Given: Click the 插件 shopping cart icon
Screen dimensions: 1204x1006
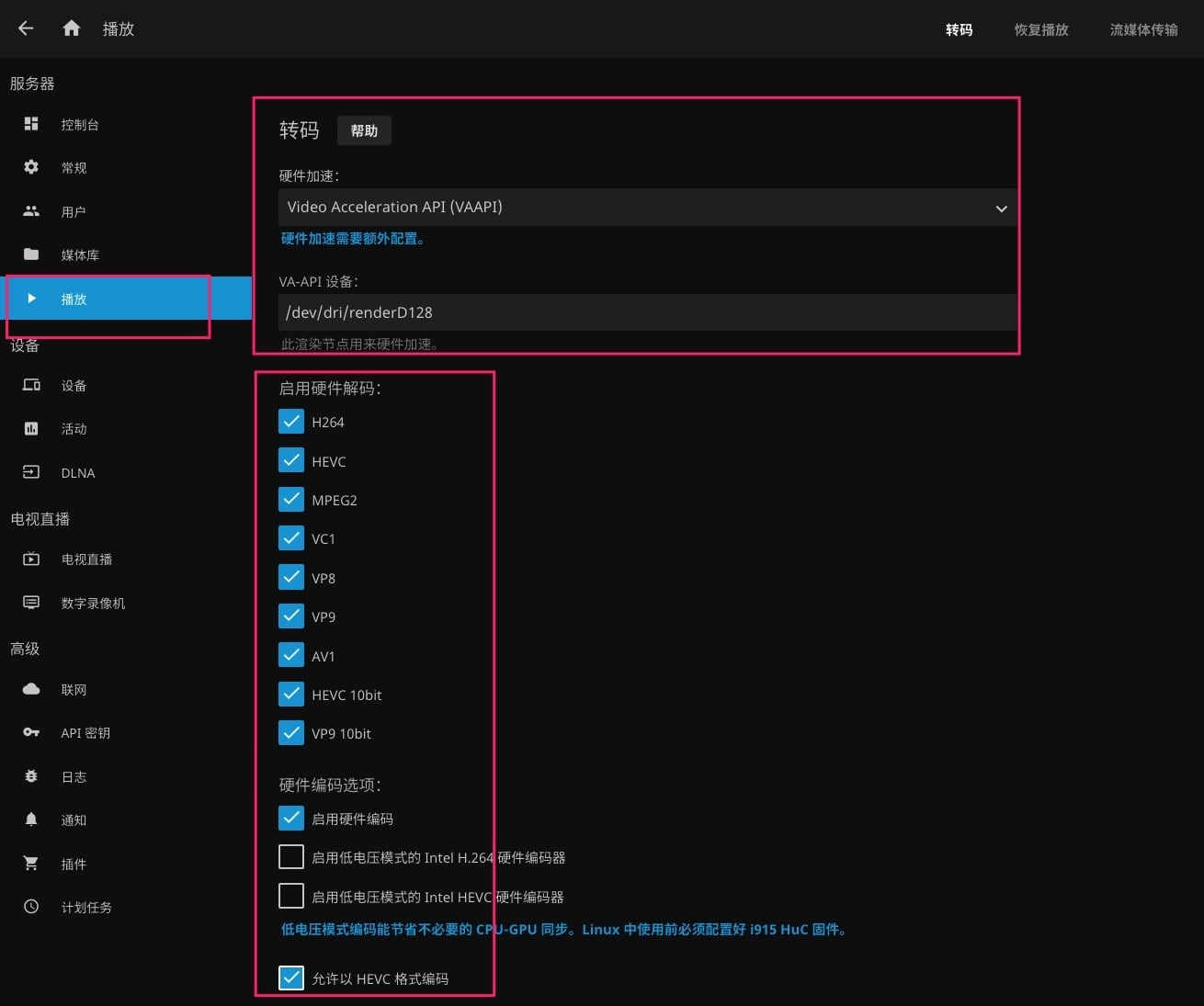Looking at the screenshot, I should pyautogui.click(x=31, y=864).
